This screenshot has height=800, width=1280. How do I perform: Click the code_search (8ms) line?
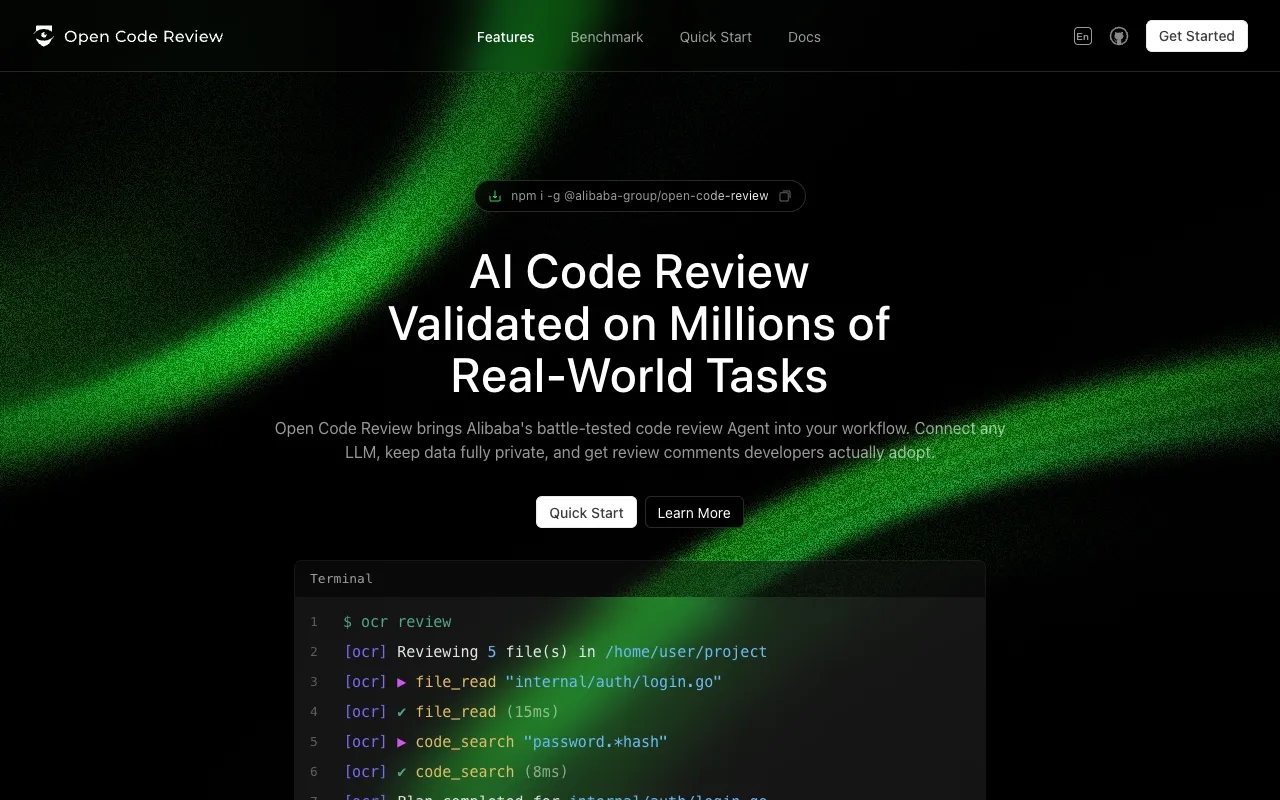pos(456,772)
